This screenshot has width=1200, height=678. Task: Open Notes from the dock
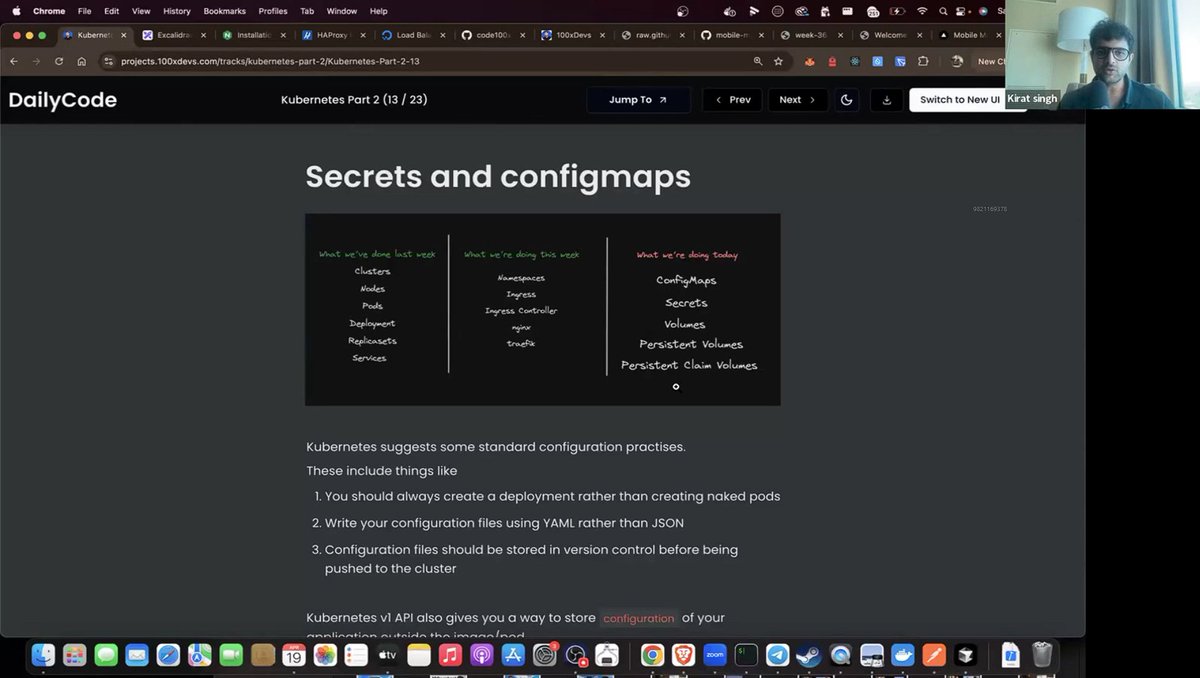pyautogui.click(x=419, y=655)
